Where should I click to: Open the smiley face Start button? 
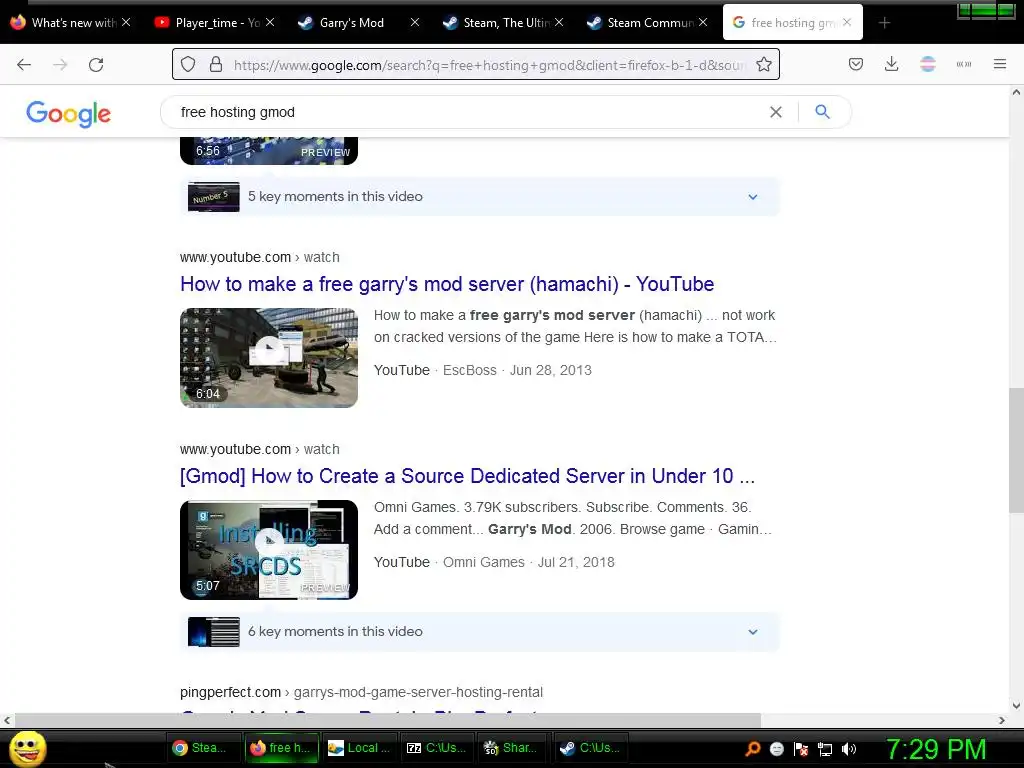[x=27, y=748]
